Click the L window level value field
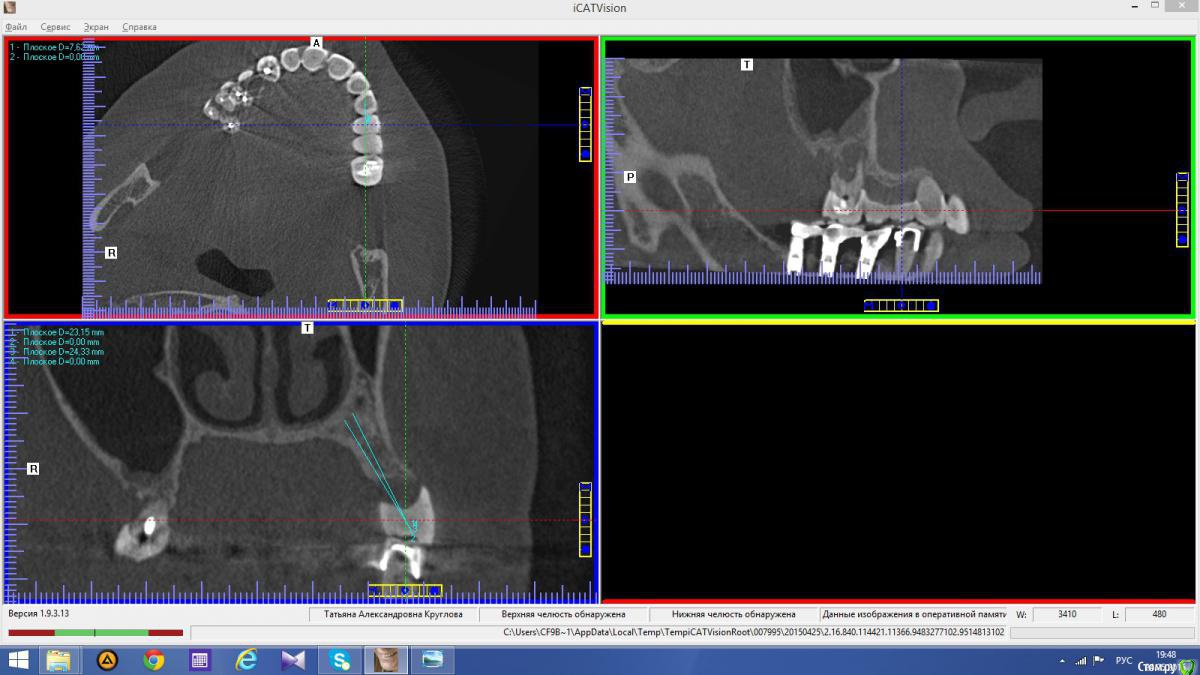The width and height of the screenshot is (1200, 675). 1159,614
